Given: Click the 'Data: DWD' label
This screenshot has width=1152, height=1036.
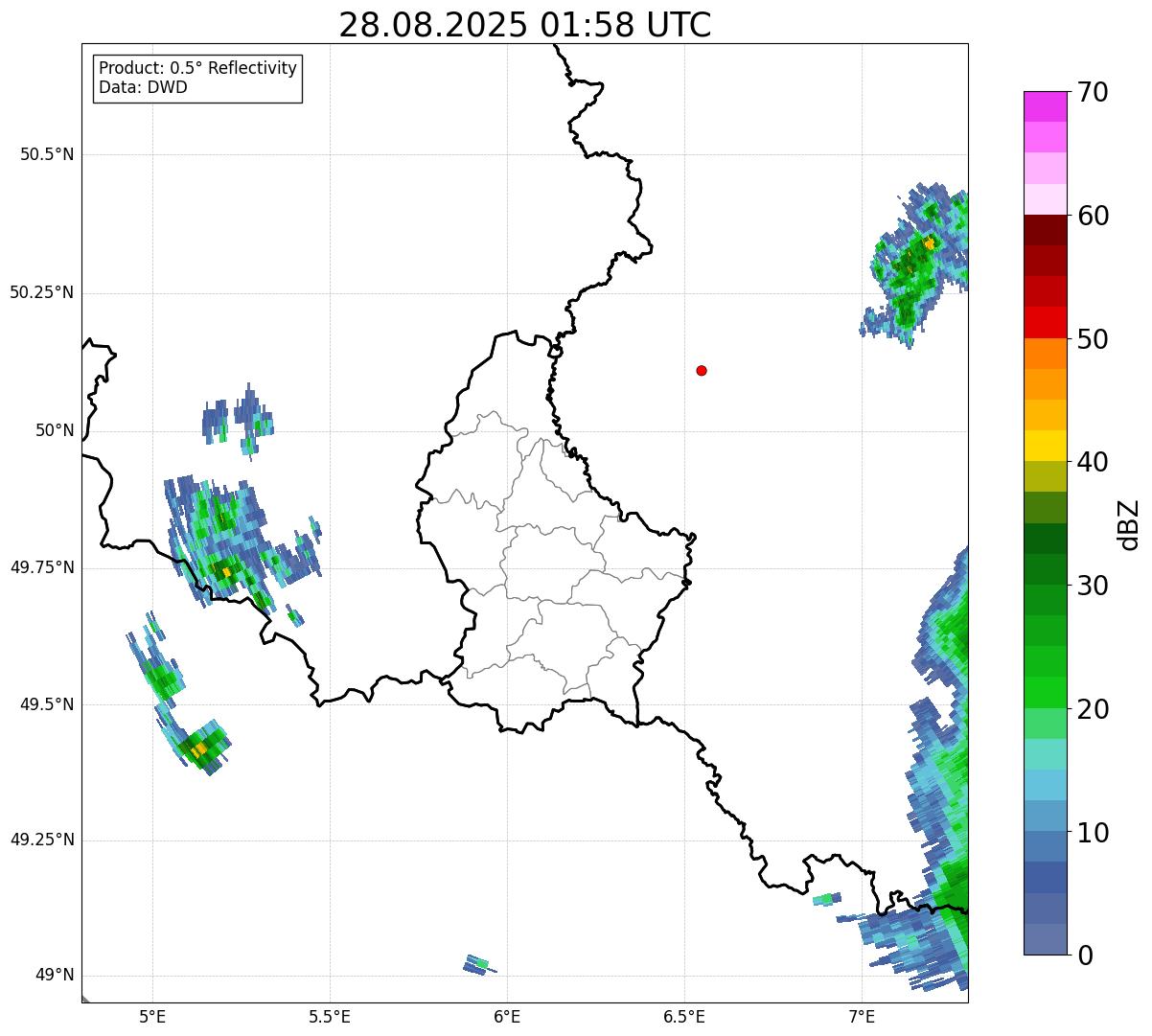Looking at the screenshot, I should click(x=143, y=88).
